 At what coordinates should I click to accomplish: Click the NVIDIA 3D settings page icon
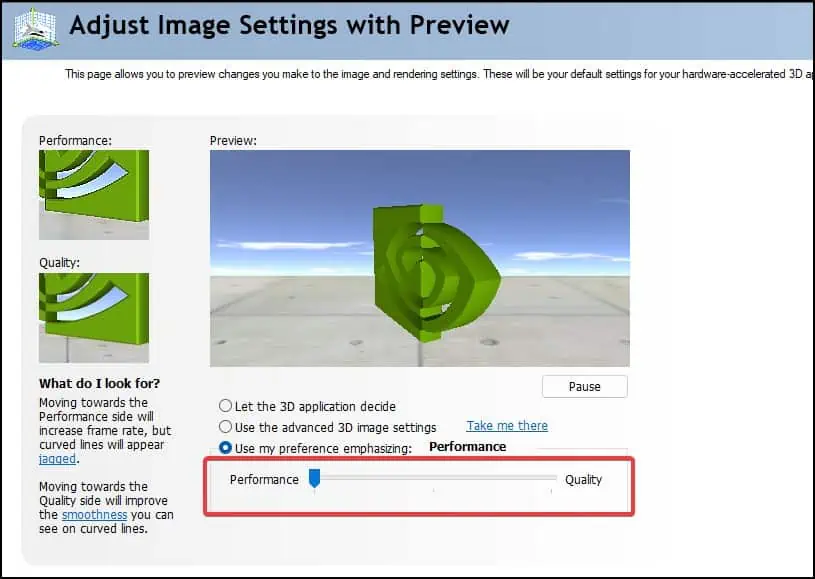tap(33, 28)
